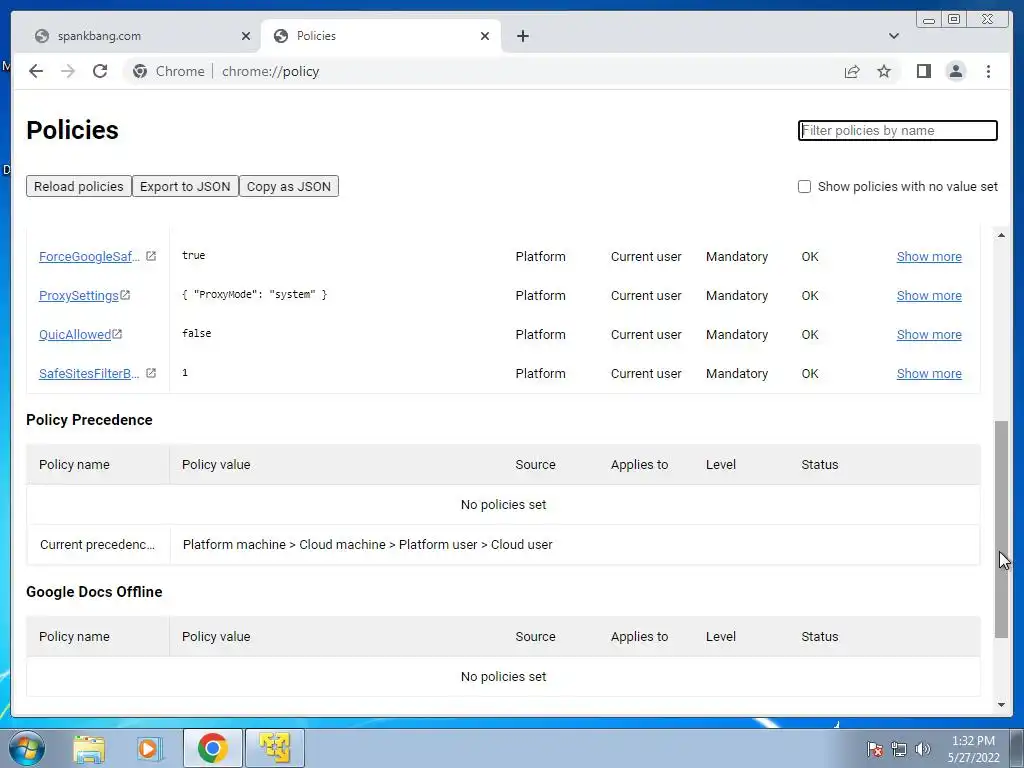Open the tab search dropdown arrow
The height and width of the screenshot is (768, 1024).
(x=893, y=36)
